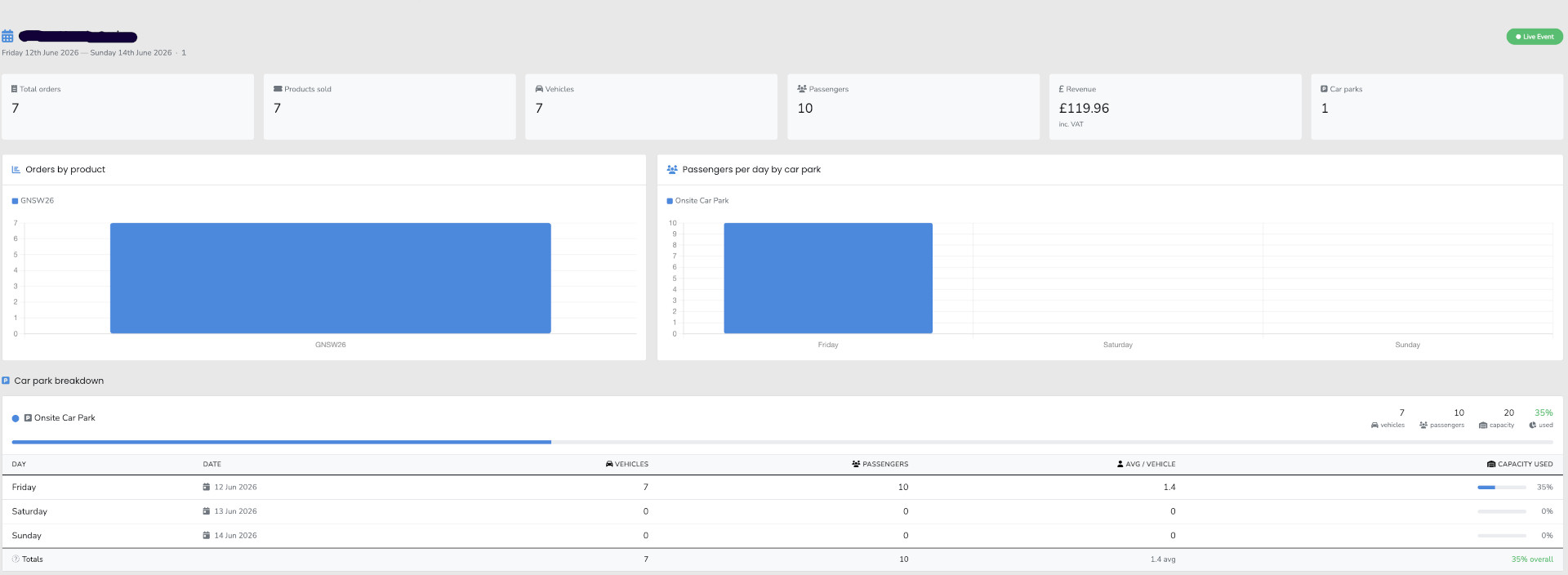Click the 35% overall total text

click(x=1532, y=559)
